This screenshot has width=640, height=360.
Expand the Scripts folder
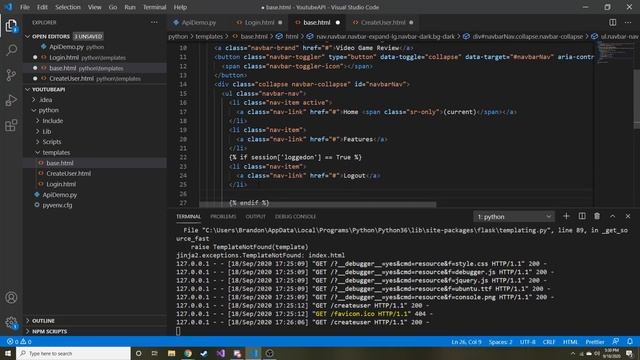pos(38,142)
